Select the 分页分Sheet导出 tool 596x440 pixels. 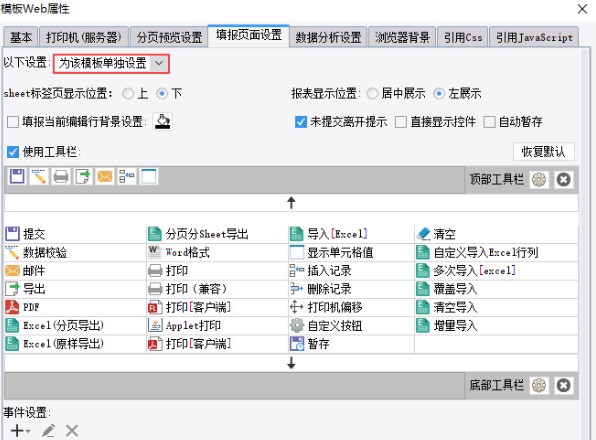click(x=217, y=234)
